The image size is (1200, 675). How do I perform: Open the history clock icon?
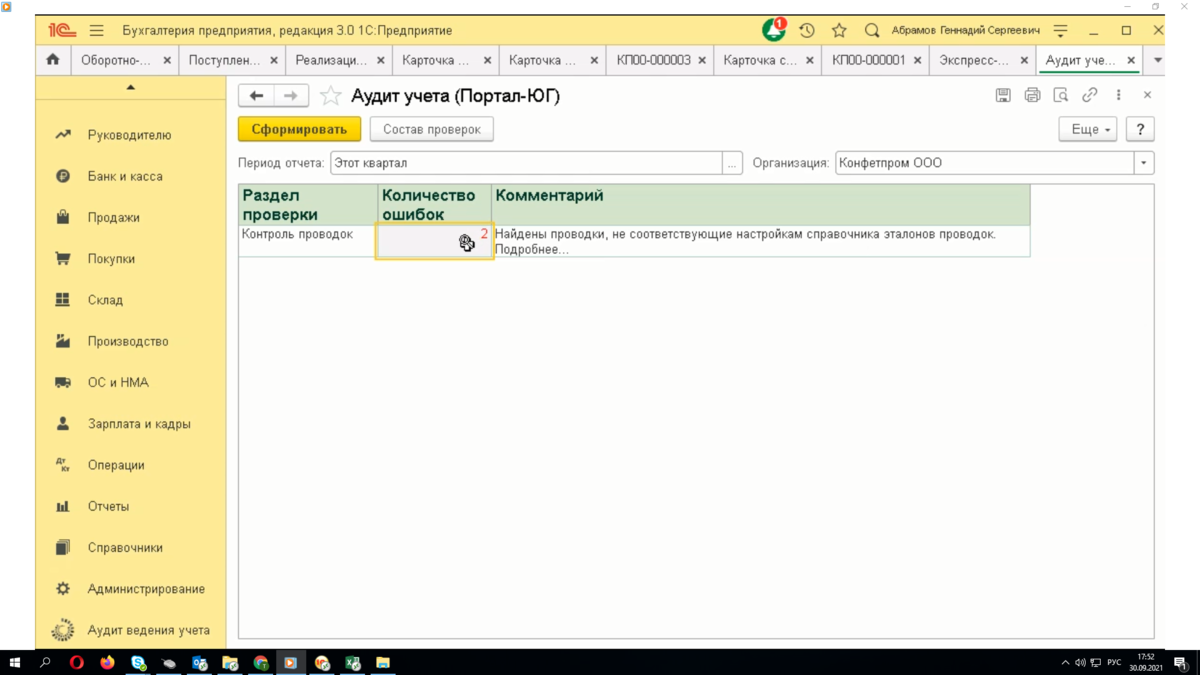[x=807, y=31]
